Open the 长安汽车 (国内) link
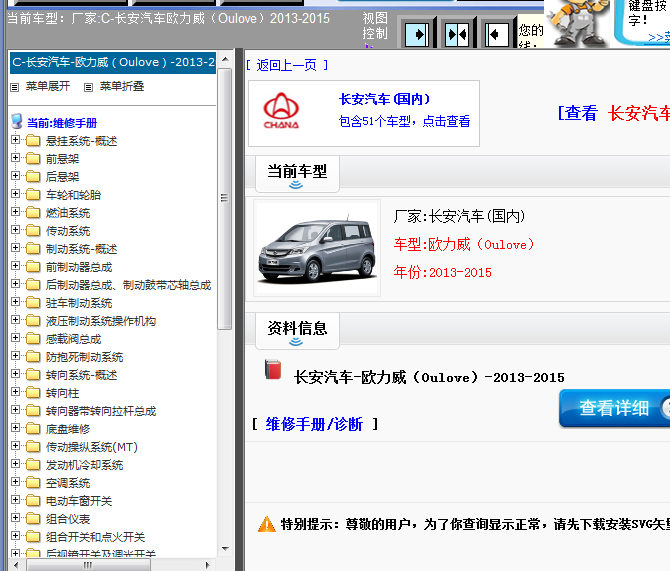Image resolution: width=670 pixels, height=571 pixels. [x=385, y=99]
